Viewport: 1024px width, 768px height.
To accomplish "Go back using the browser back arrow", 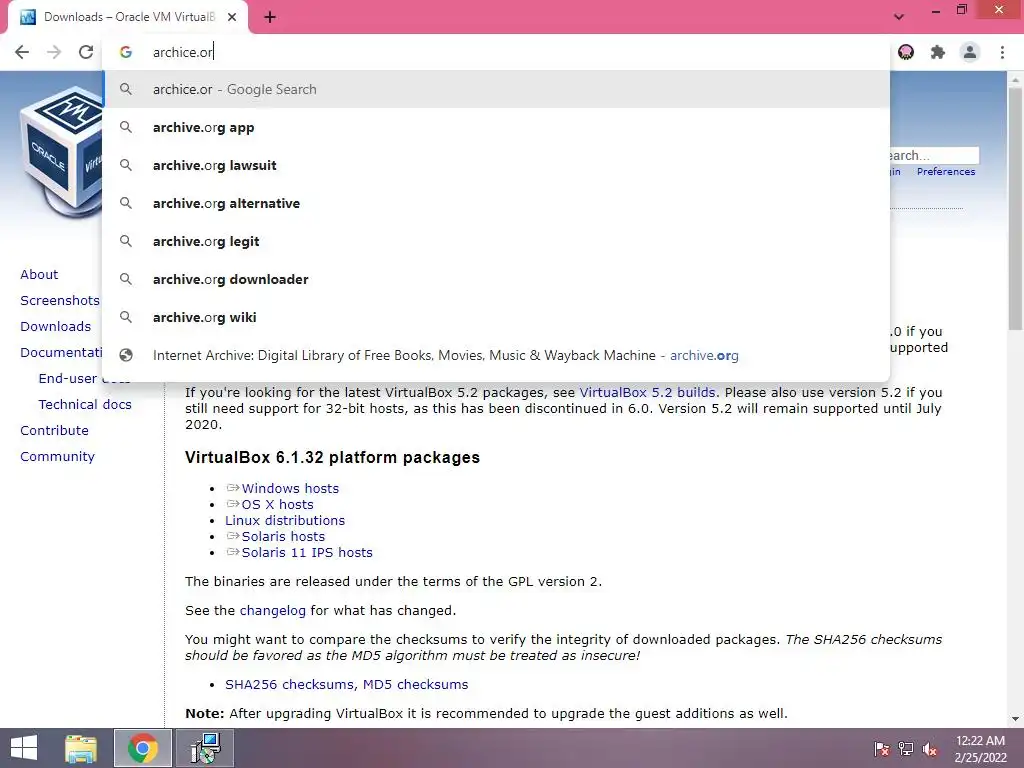I will (22, 52).
